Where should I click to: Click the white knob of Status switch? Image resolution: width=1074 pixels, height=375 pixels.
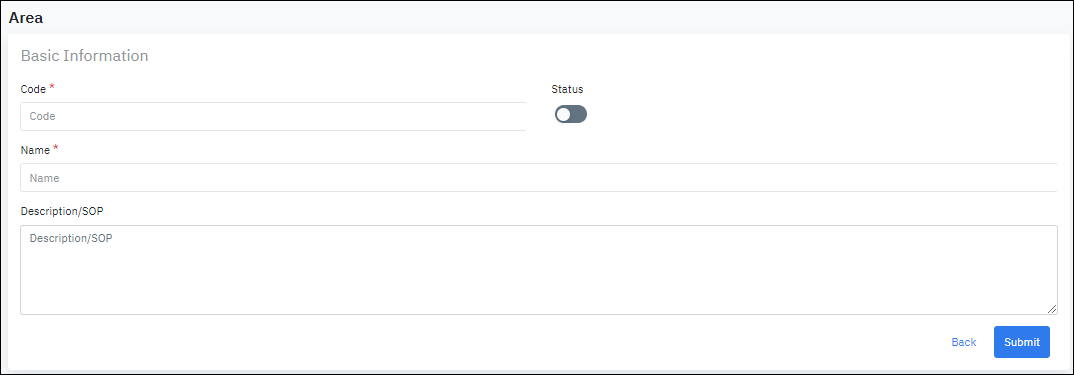coord(564,114)
